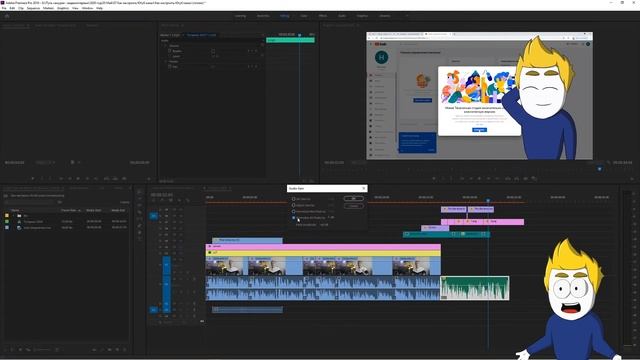Create a New Bin in Project panel
Screen dimensions: 640x360
coord(109,349)
